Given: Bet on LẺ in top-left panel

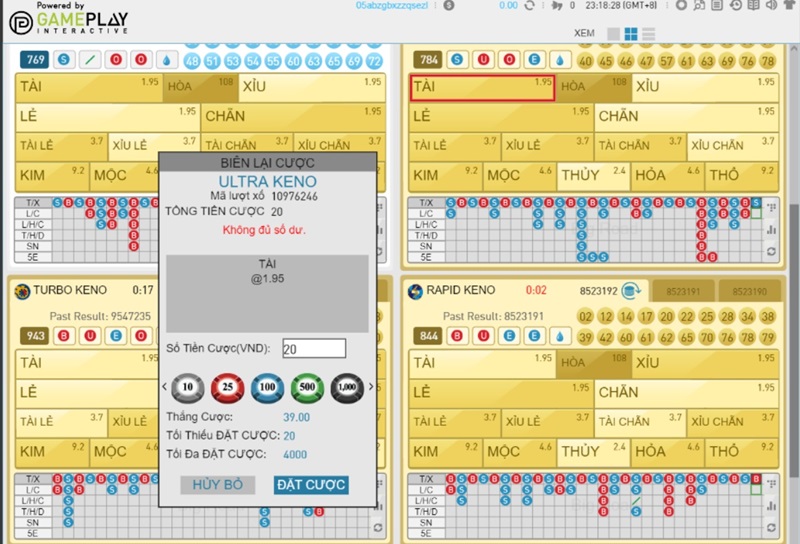Looking at the screenshot, I should pyautogui.click(x=108, y=117).
